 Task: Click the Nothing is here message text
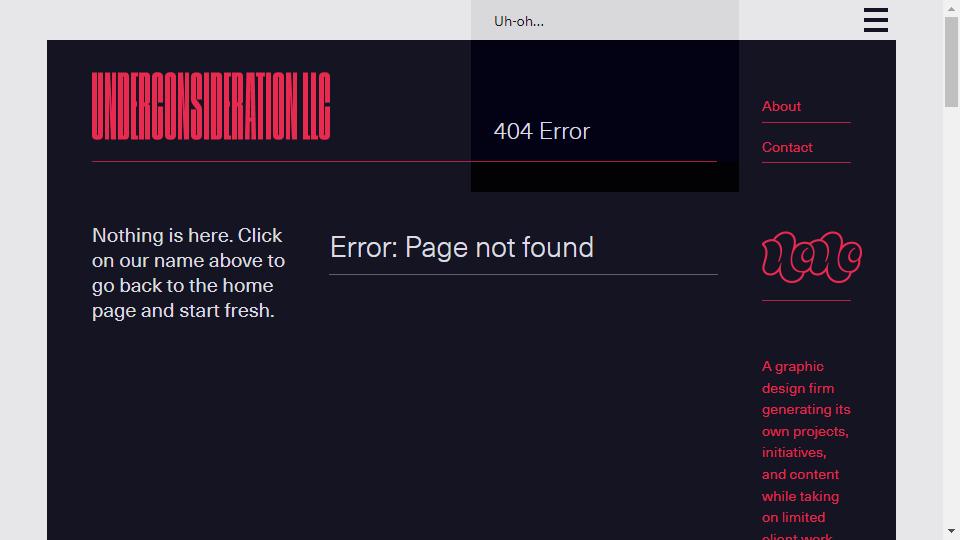click(189, 273)
